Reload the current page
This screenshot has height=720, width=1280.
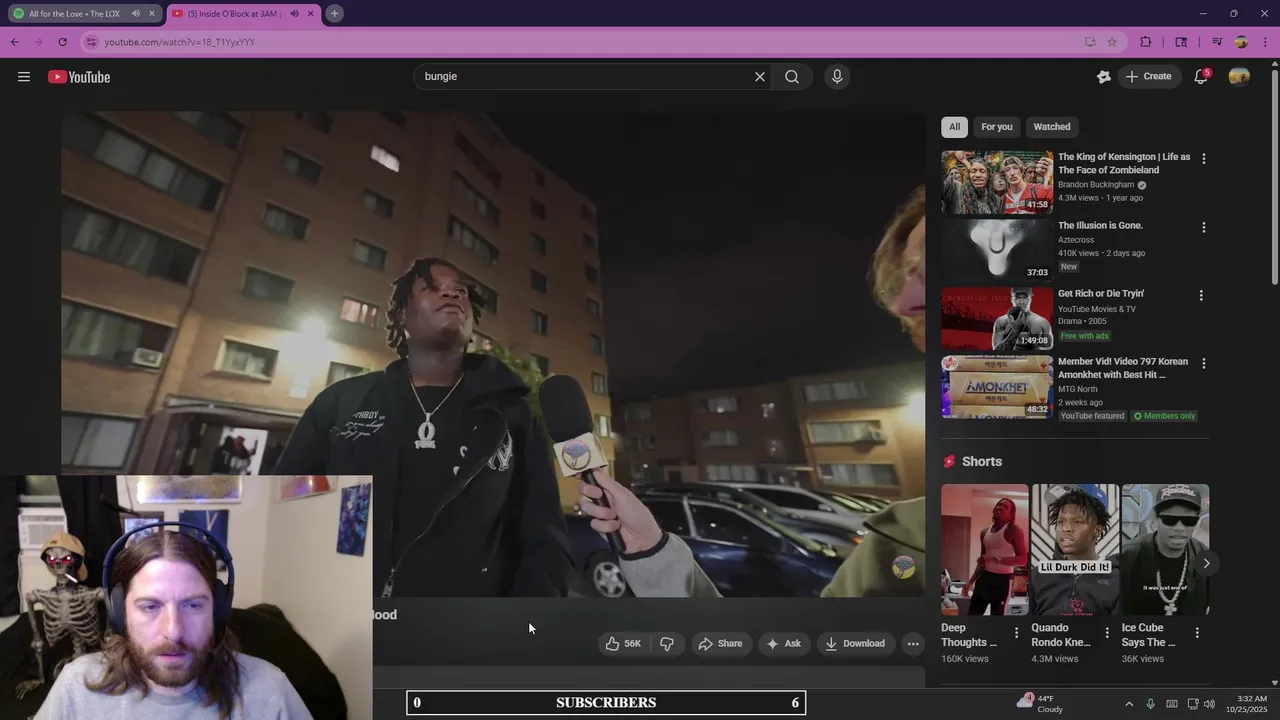coord(63,42)
